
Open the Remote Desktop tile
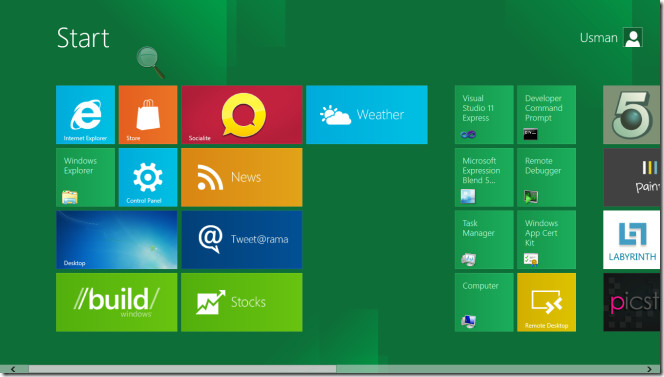tap(546, 302)
